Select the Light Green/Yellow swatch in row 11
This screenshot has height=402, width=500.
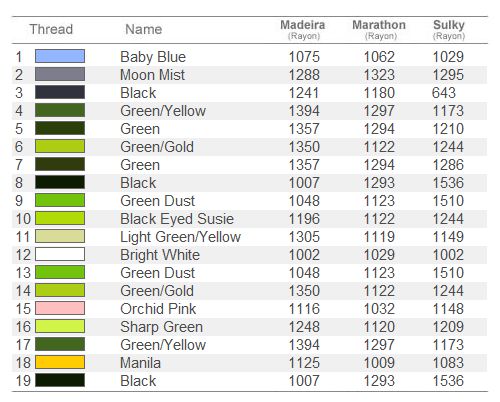click(x=60, y=236)
